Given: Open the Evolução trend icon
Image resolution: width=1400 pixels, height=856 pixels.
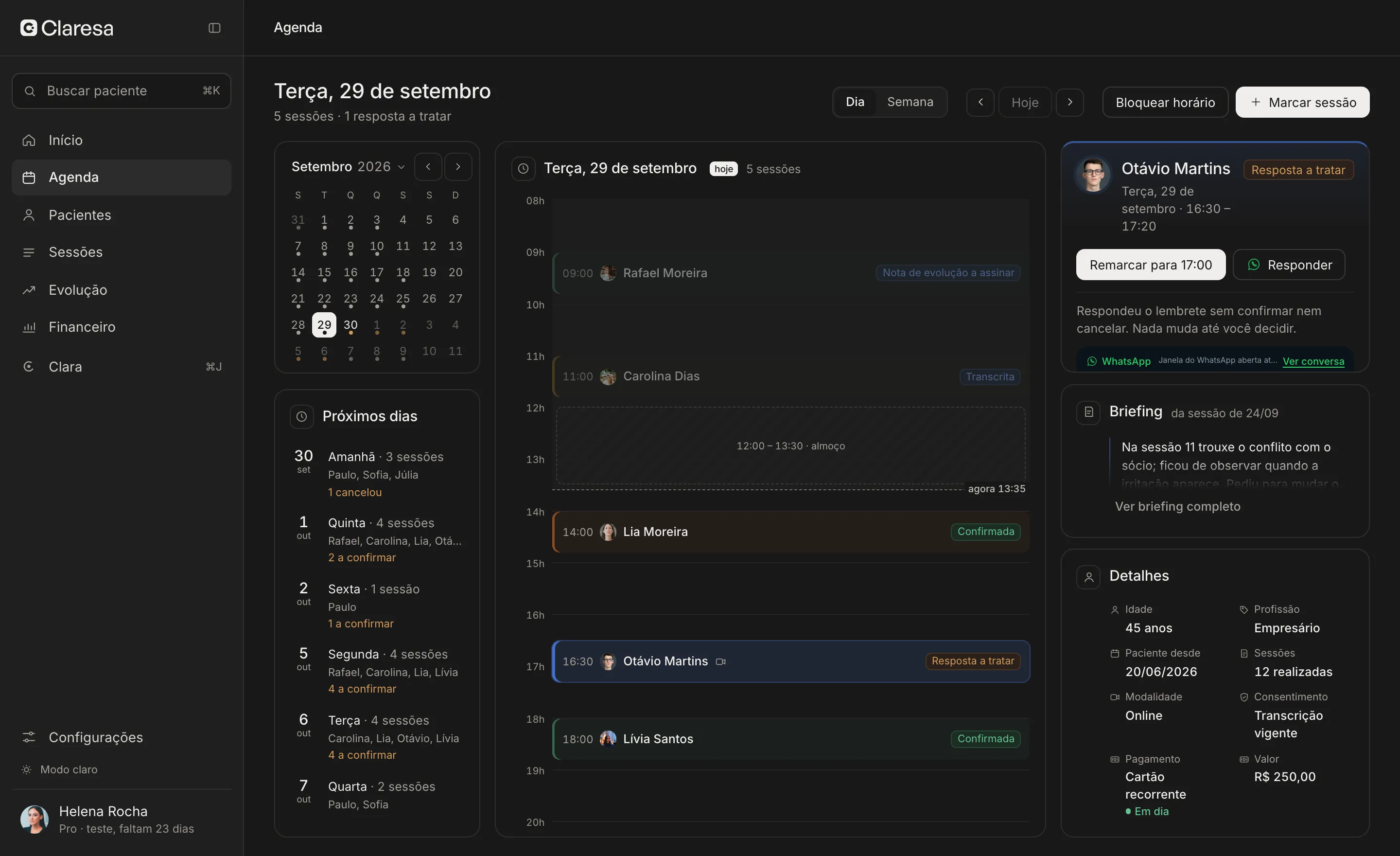Looking at the screenshot, I should [29, 290].
